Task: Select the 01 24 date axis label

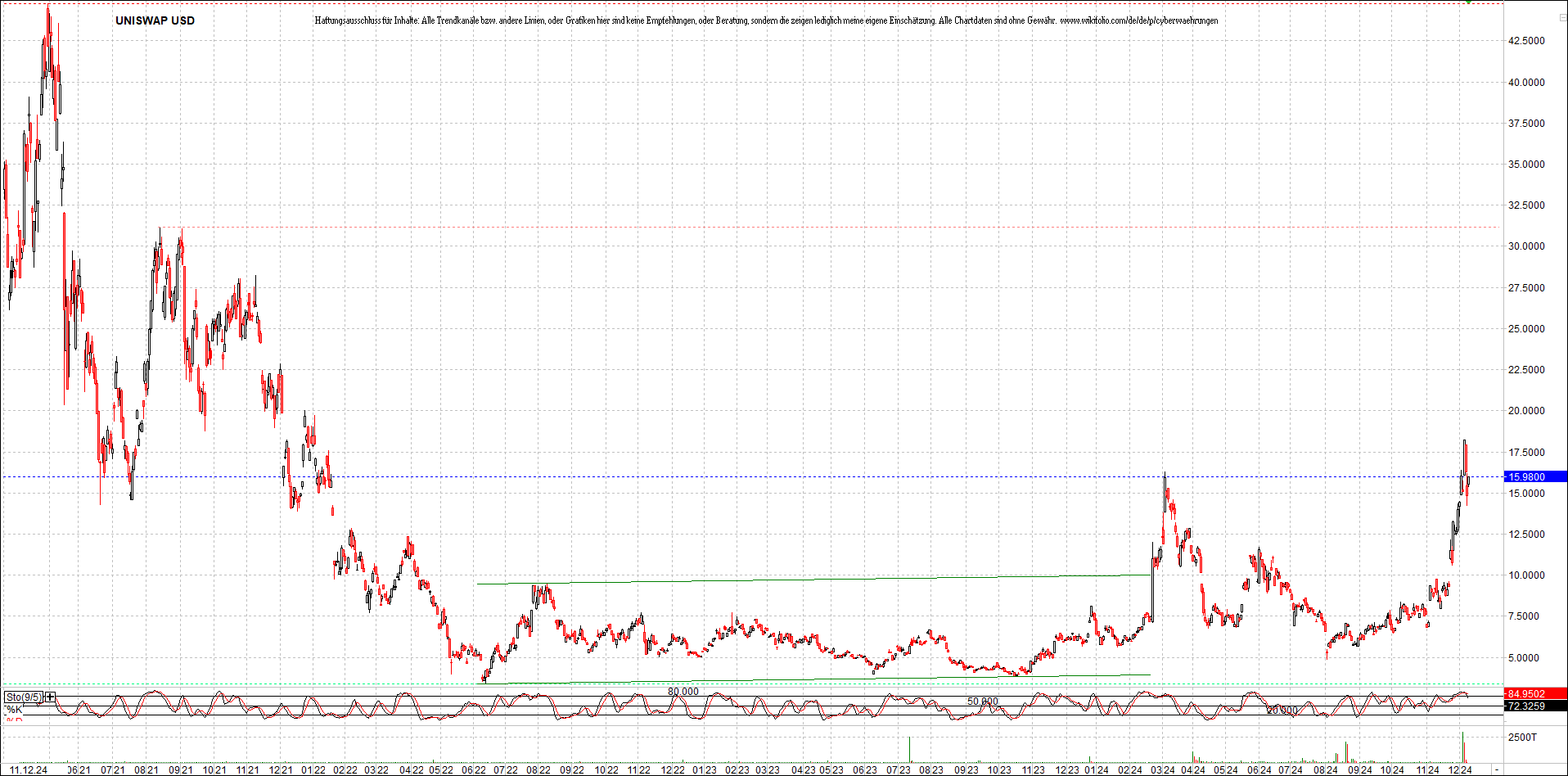Action: pos(1097,770)
